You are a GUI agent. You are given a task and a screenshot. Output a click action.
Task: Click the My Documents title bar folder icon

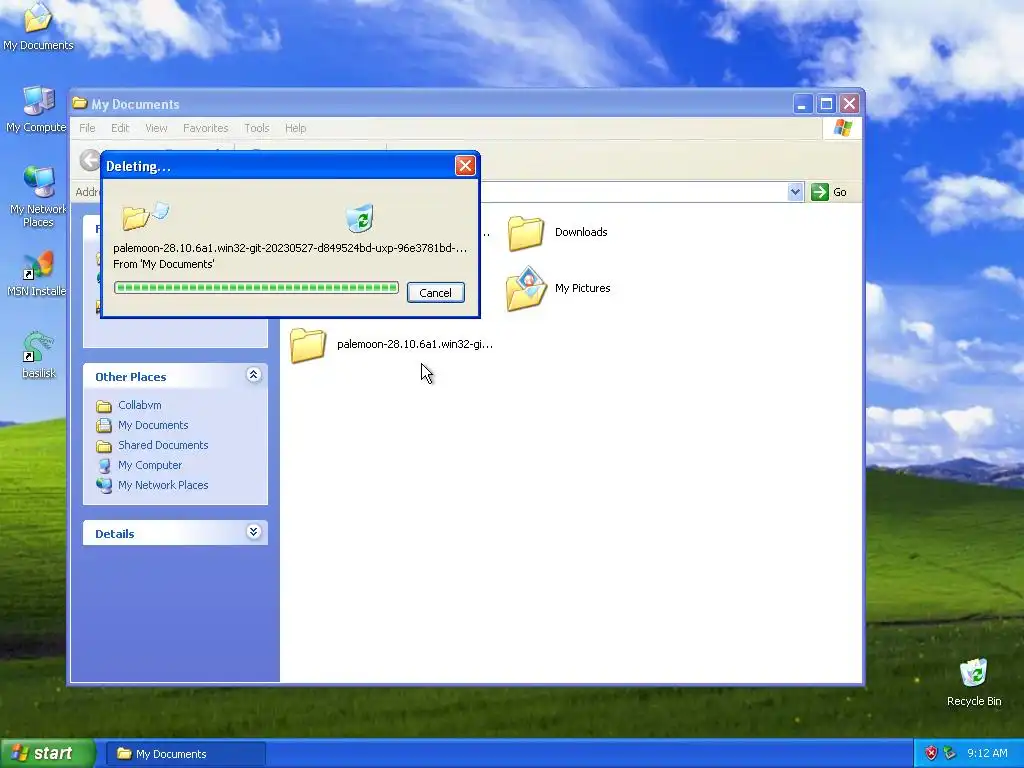[80, 103]
